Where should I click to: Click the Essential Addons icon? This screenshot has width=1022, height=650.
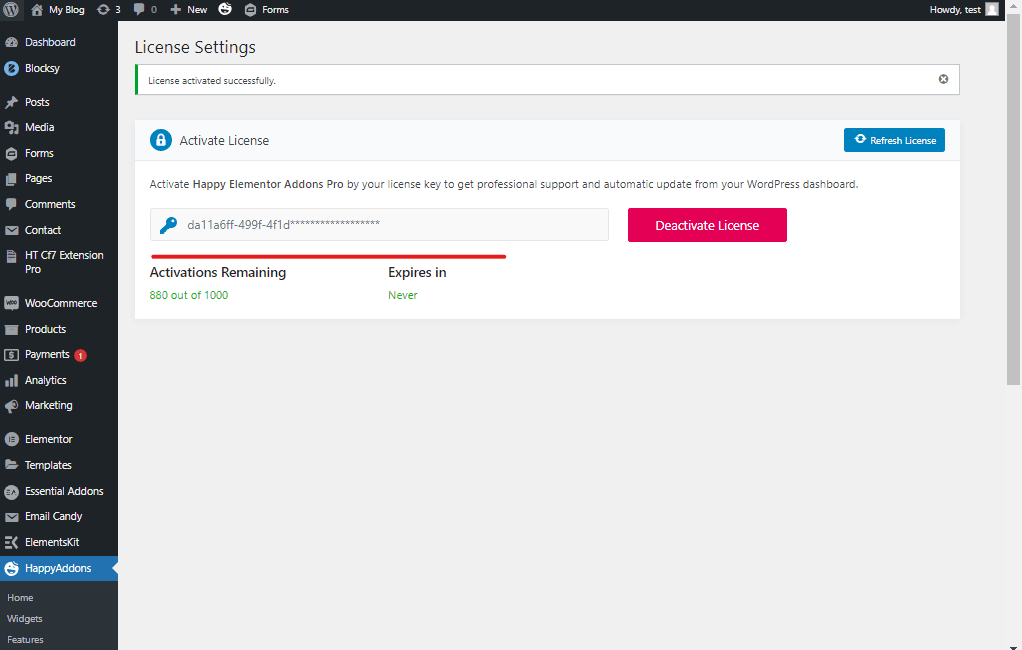pos(11,492)
